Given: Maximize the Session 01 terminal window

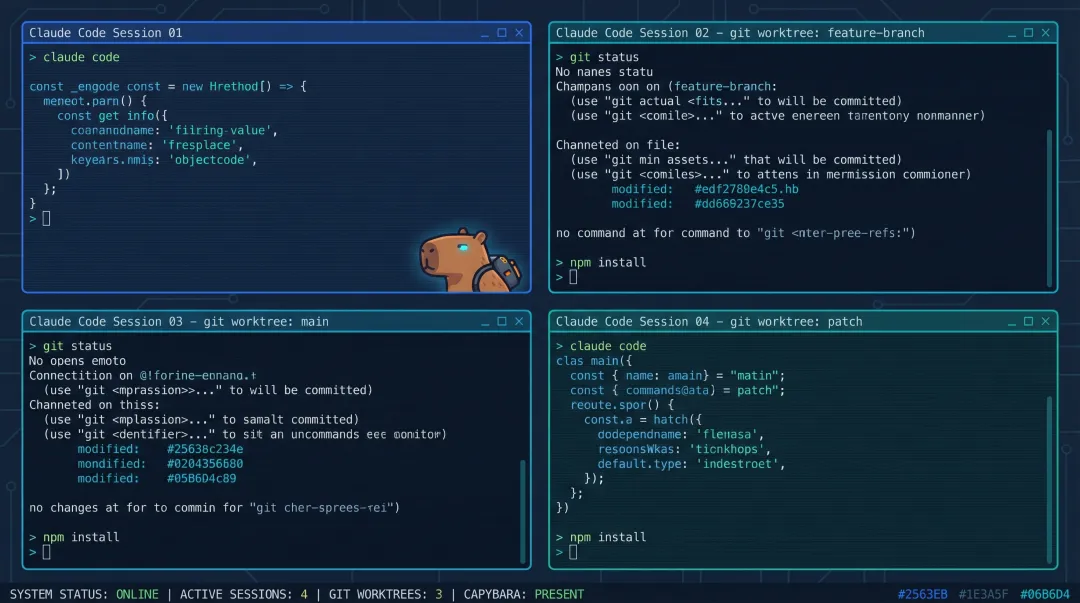Looking at the screenshot, I should [502, 33].
